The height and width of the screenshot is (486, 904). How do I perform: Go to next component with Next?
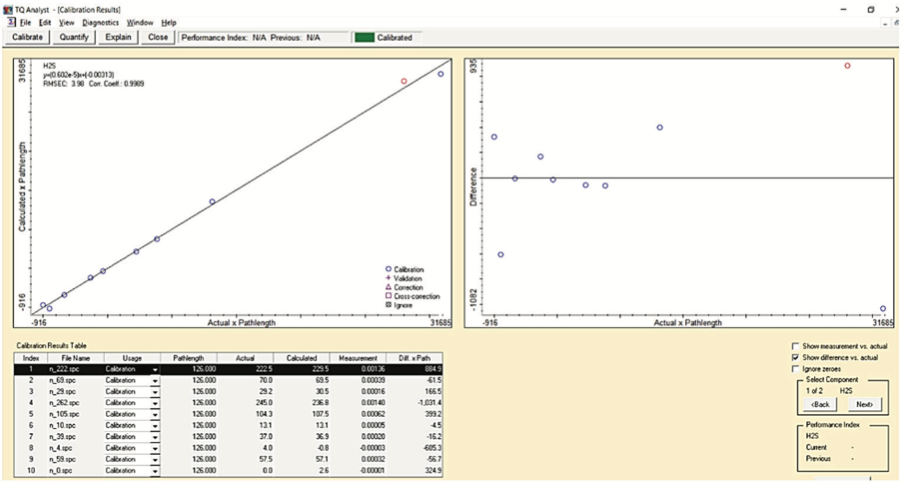pos(864,404)
